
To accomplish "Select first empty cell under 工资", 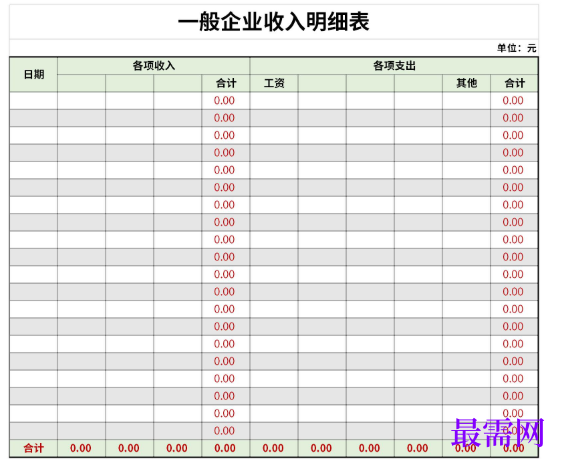I will coord(274,101).
